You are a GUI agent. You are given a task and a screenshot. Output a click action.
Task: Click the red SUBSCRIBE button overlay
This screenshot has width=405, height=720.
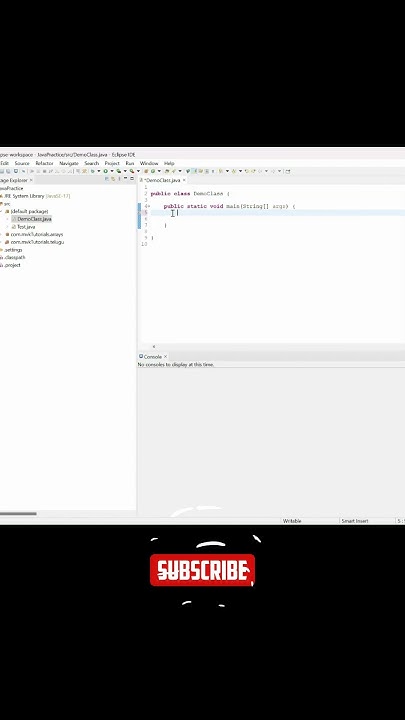(x=202, y=570)
